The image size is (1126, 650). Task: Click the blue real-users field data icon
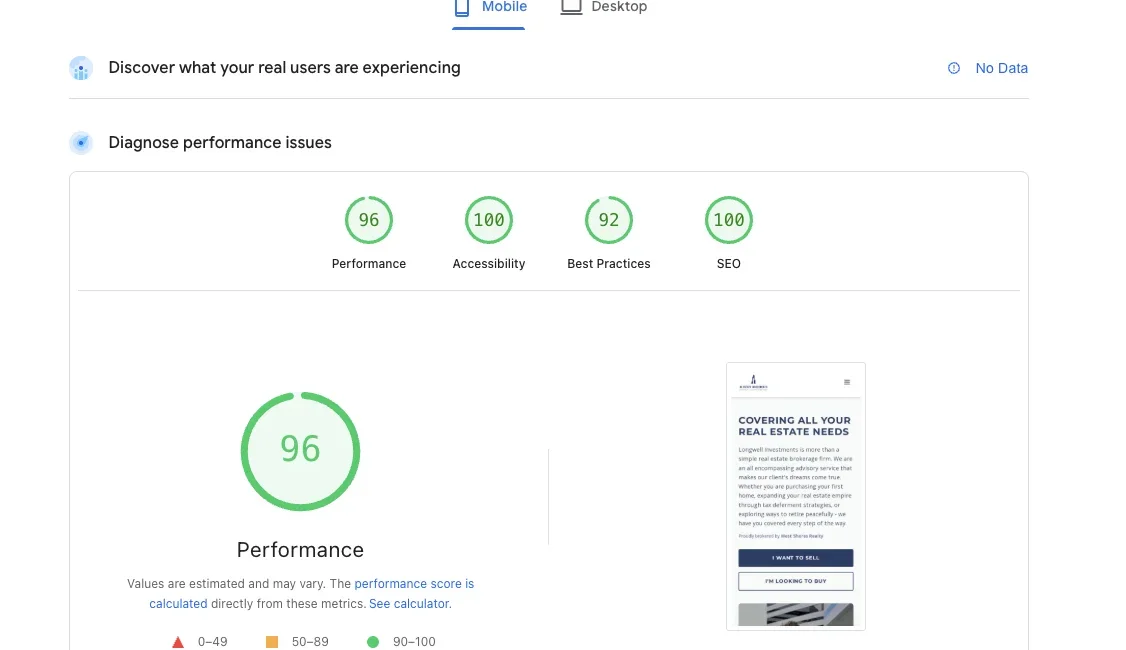pos(81,68)
